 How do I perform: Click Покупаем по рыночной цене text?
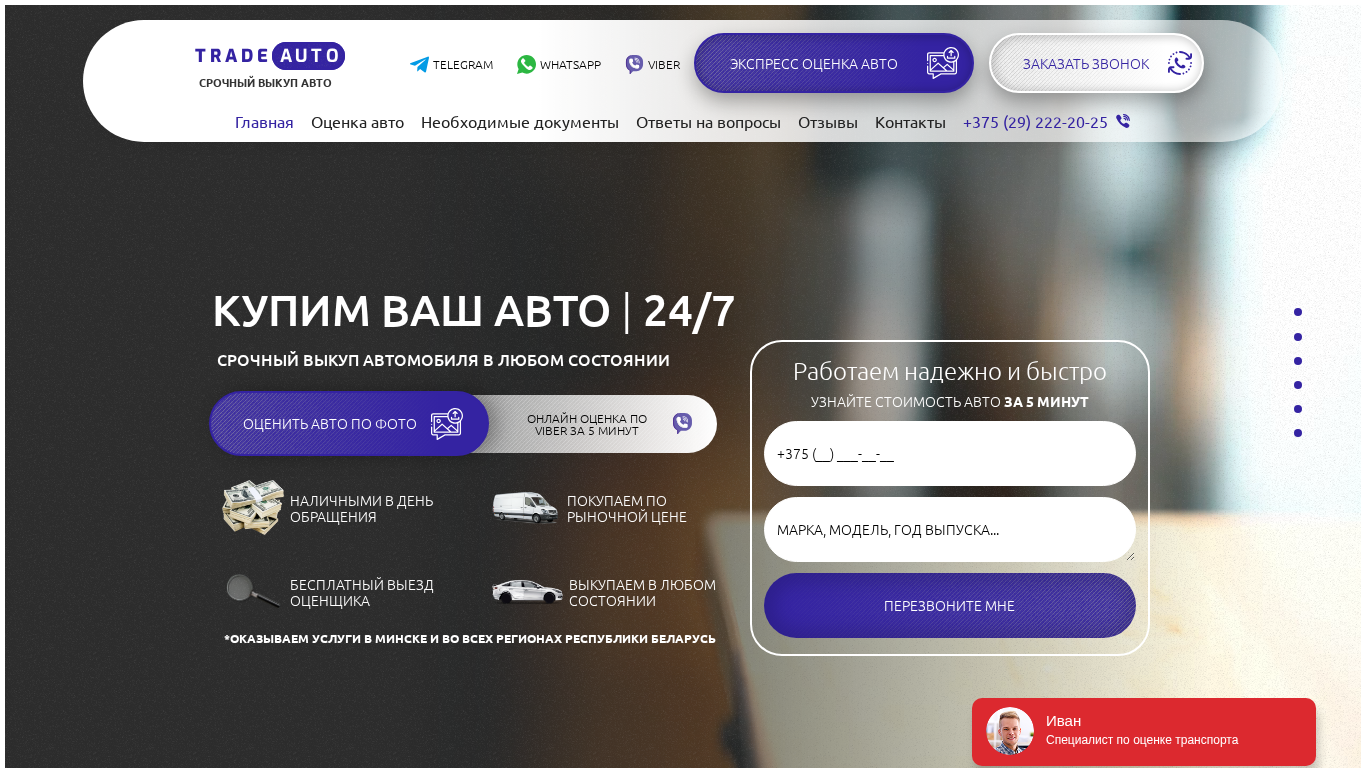click(x=627, y=508)
